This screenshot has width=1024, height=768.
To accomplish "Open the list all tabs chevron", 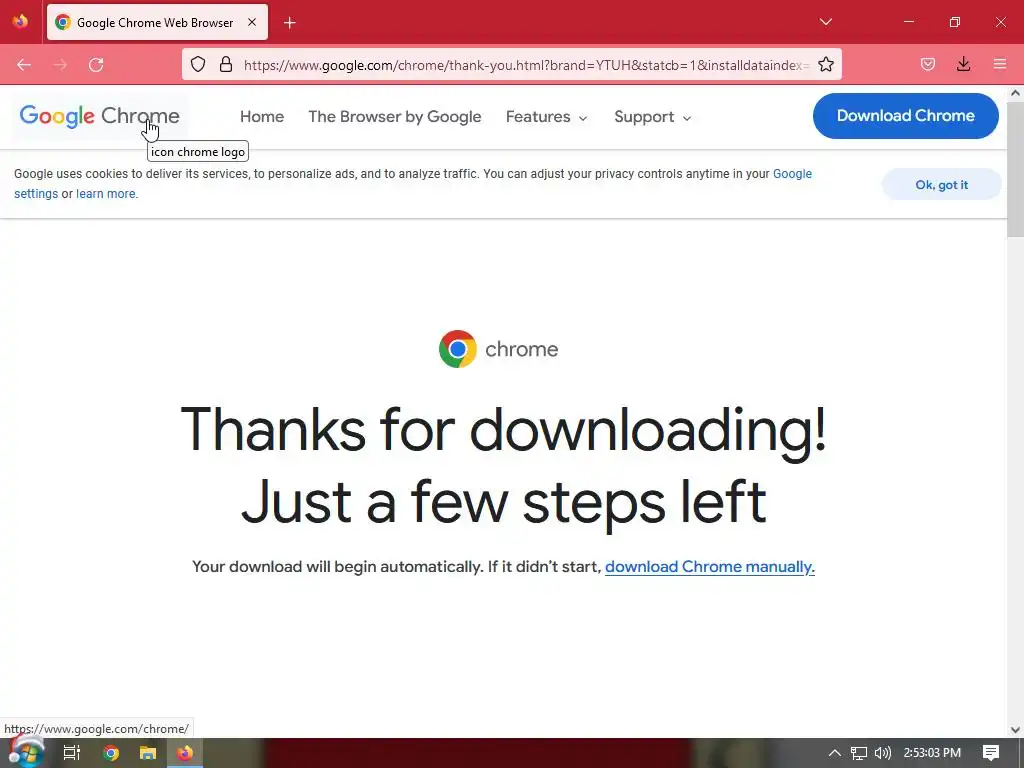I will tap(825, 22).
